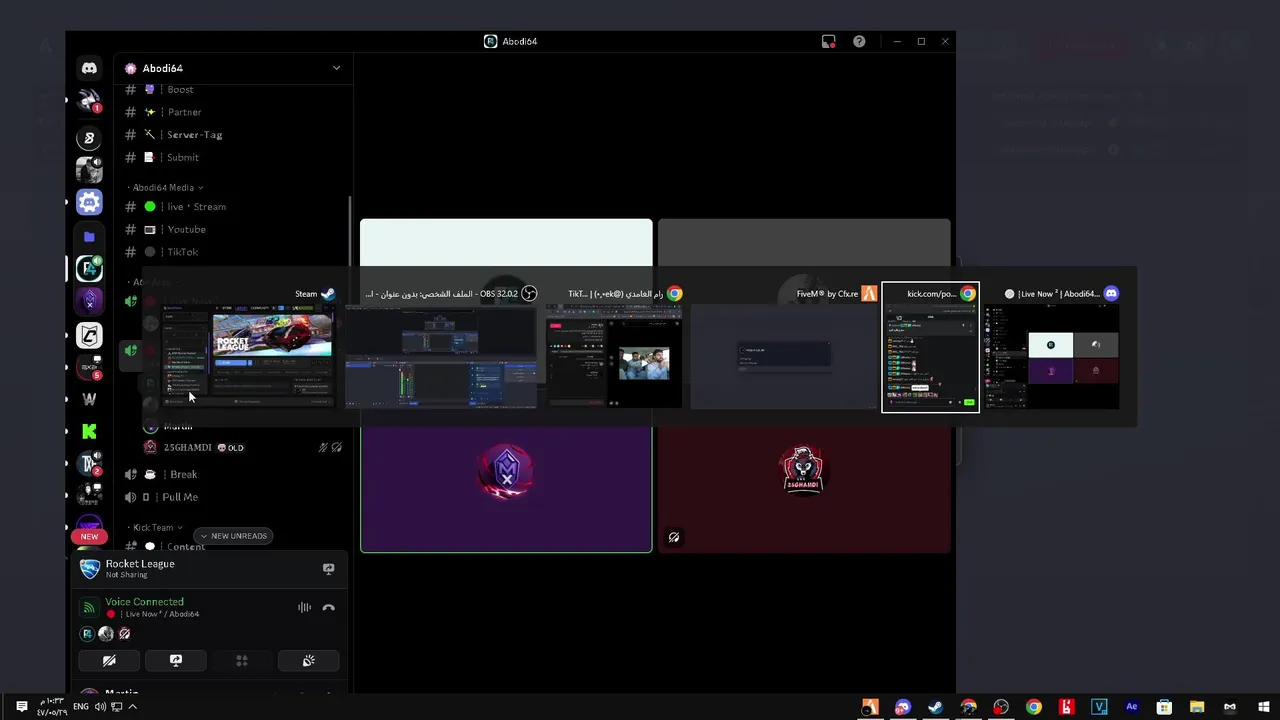Jump to NEW UNREADS pill
The image size is (1280, 720).
coord(233,536)
